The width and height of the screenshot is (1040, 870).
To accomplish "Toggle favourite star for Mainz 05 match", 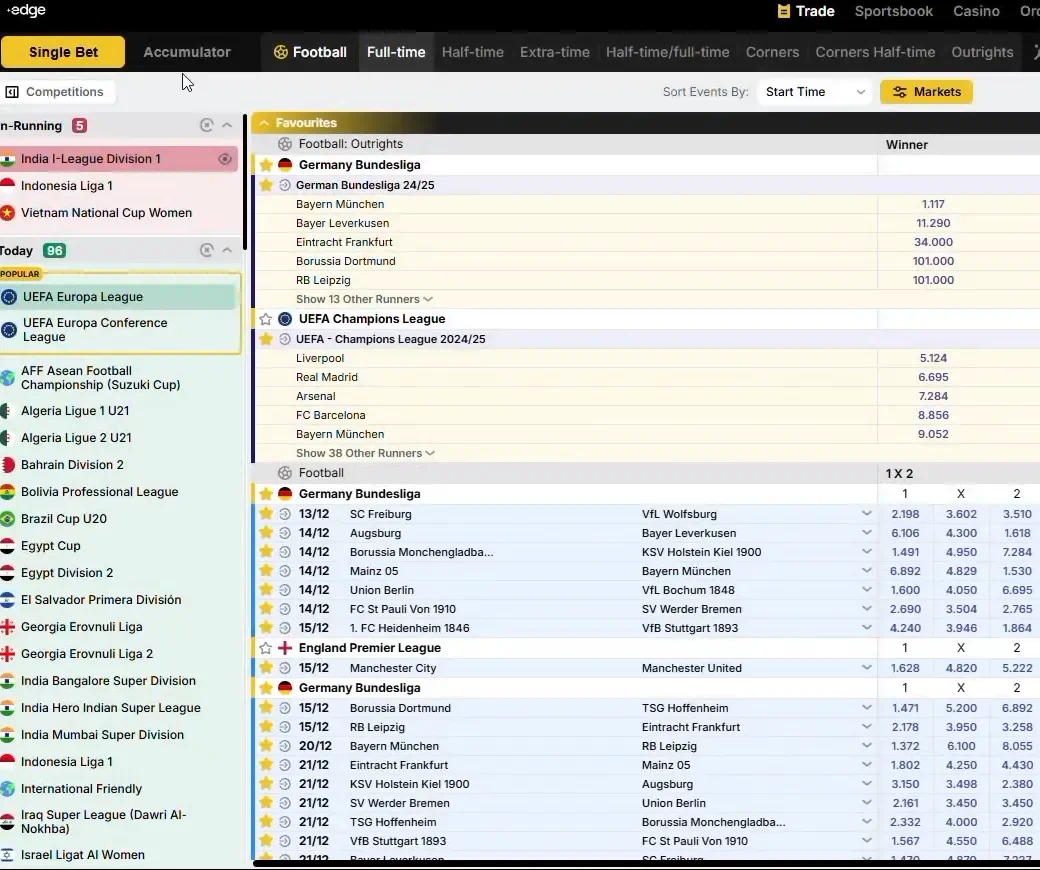I will [266, 570].
